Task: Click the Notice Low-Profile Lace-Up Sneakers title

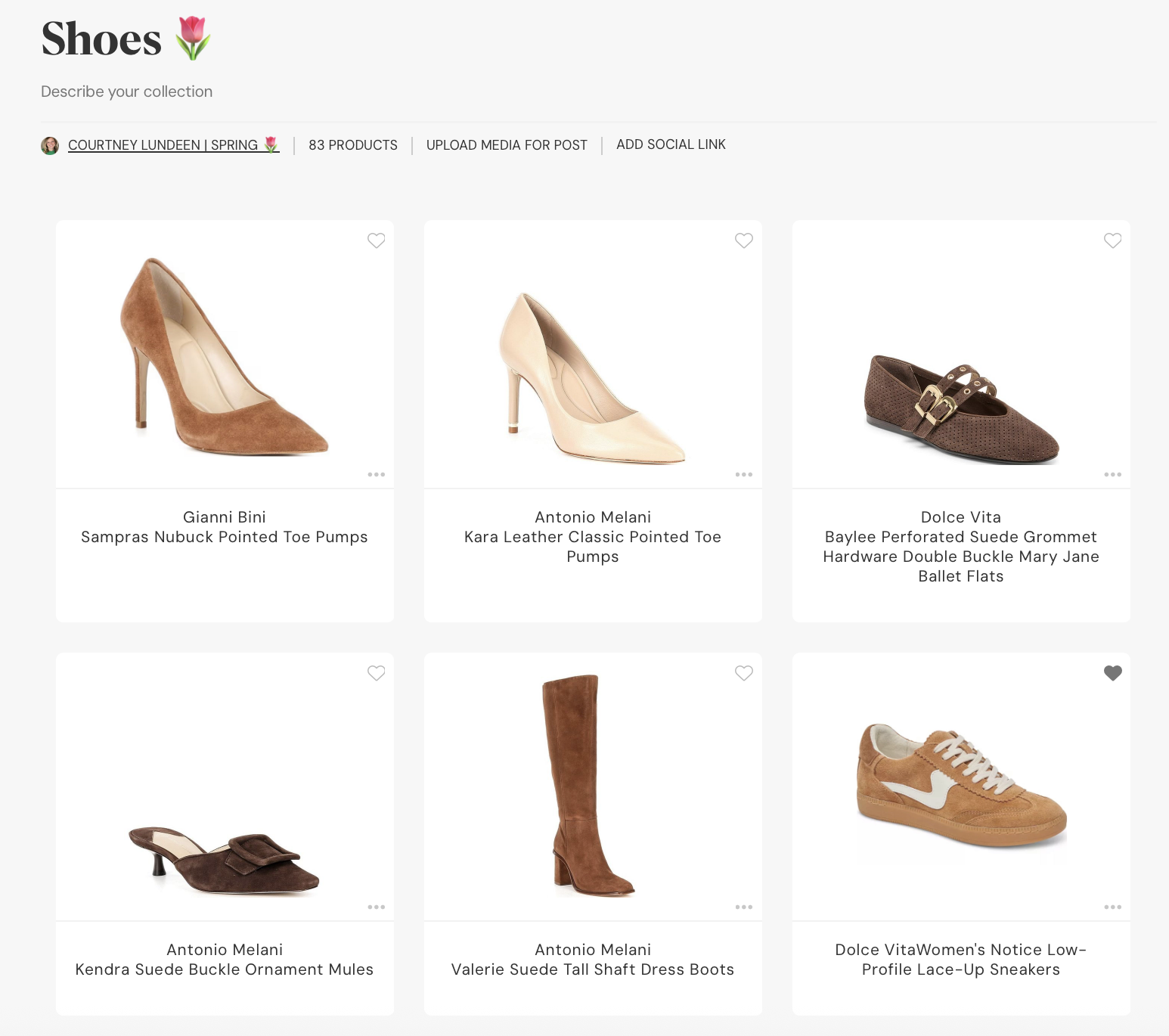Action: point(961,960)
